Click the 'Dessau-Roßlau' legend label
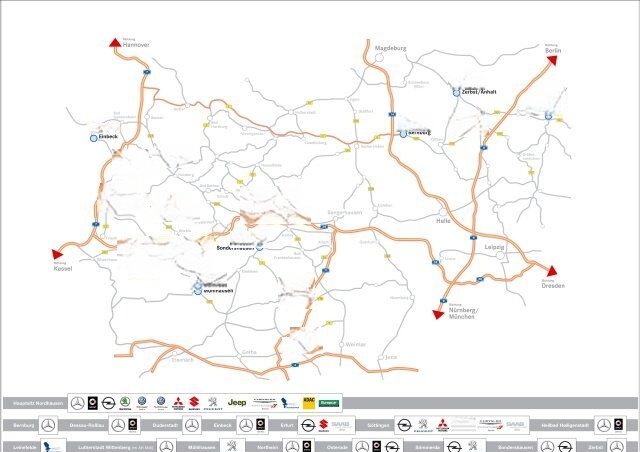This screenshot has width=640, height=452. click(x=85, y=425)
